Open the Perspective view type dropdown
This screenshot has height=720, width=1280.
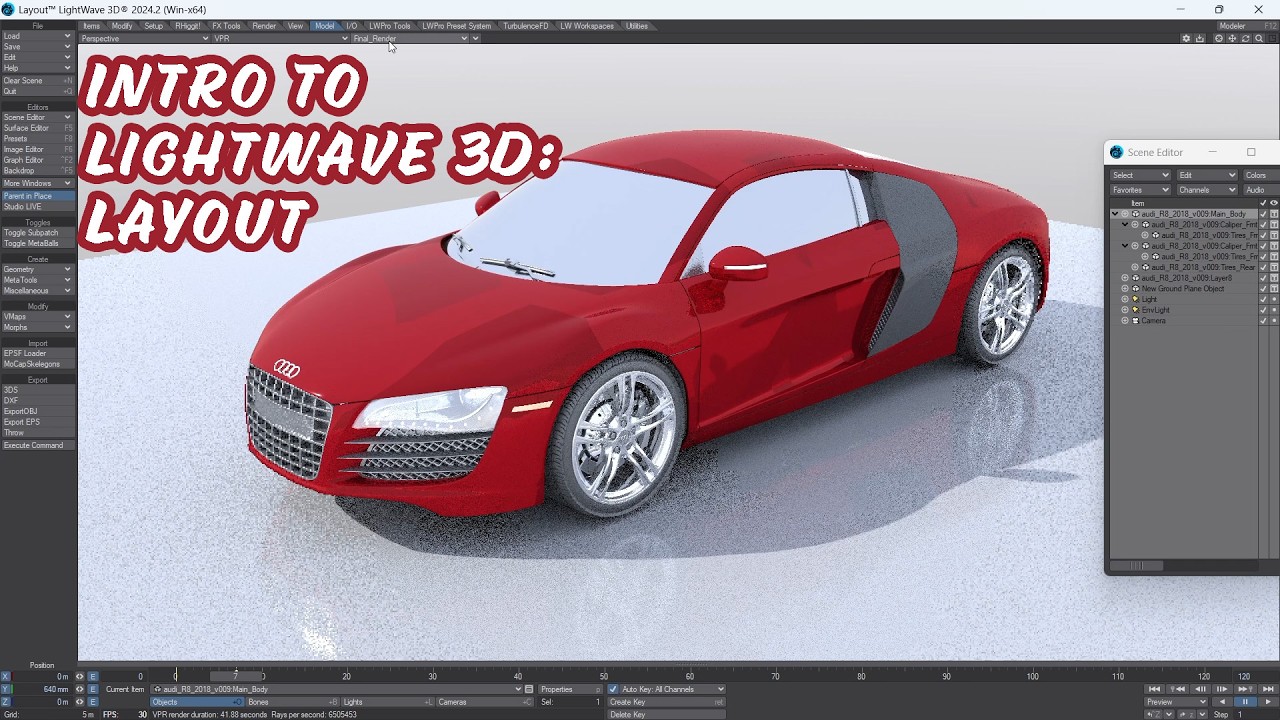tap(144, 38)
